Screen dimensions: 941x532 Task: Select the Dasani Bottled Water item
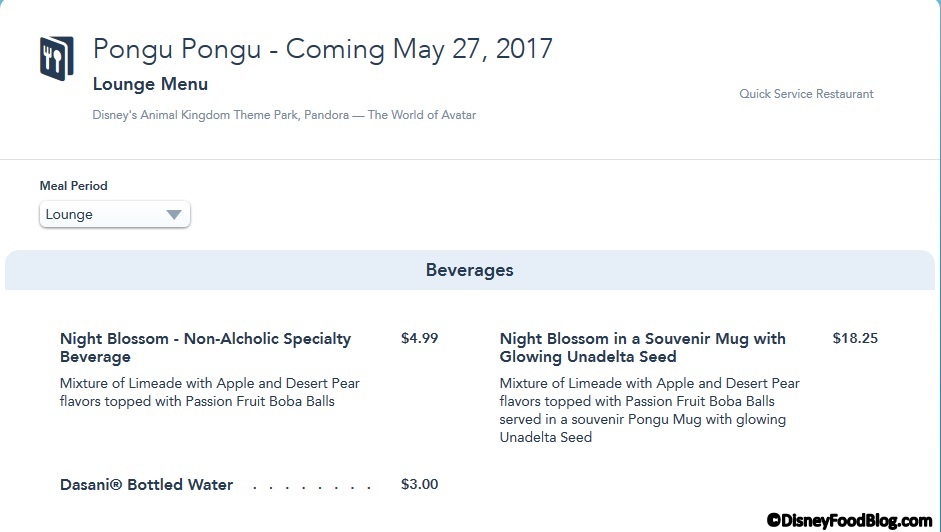[x=146, y=485]
